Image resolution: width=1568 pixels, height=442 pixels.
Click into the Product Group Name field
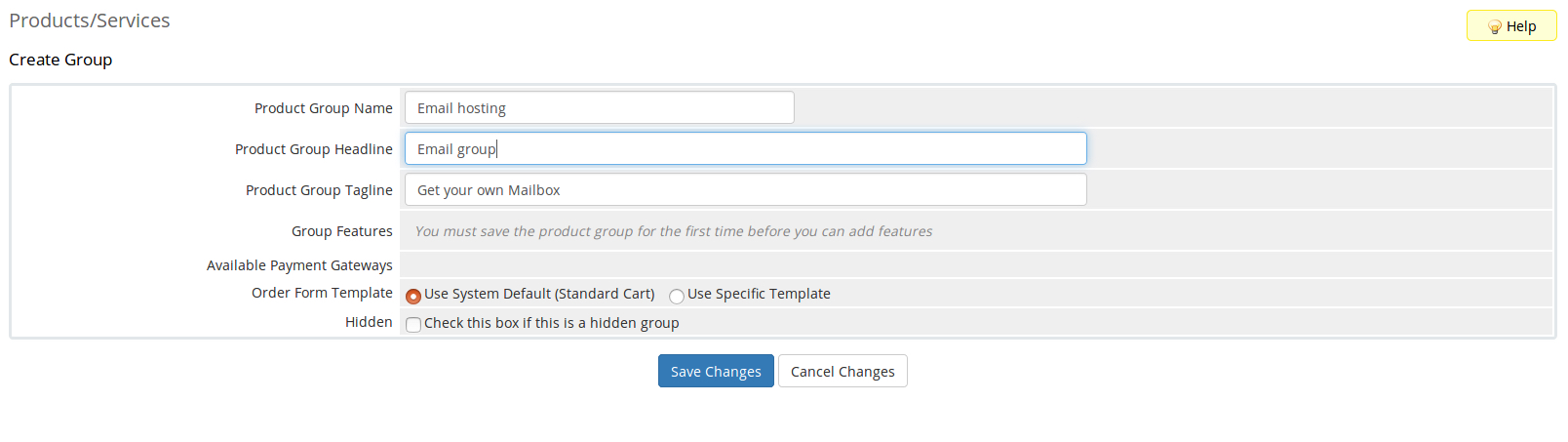[599, 108]
